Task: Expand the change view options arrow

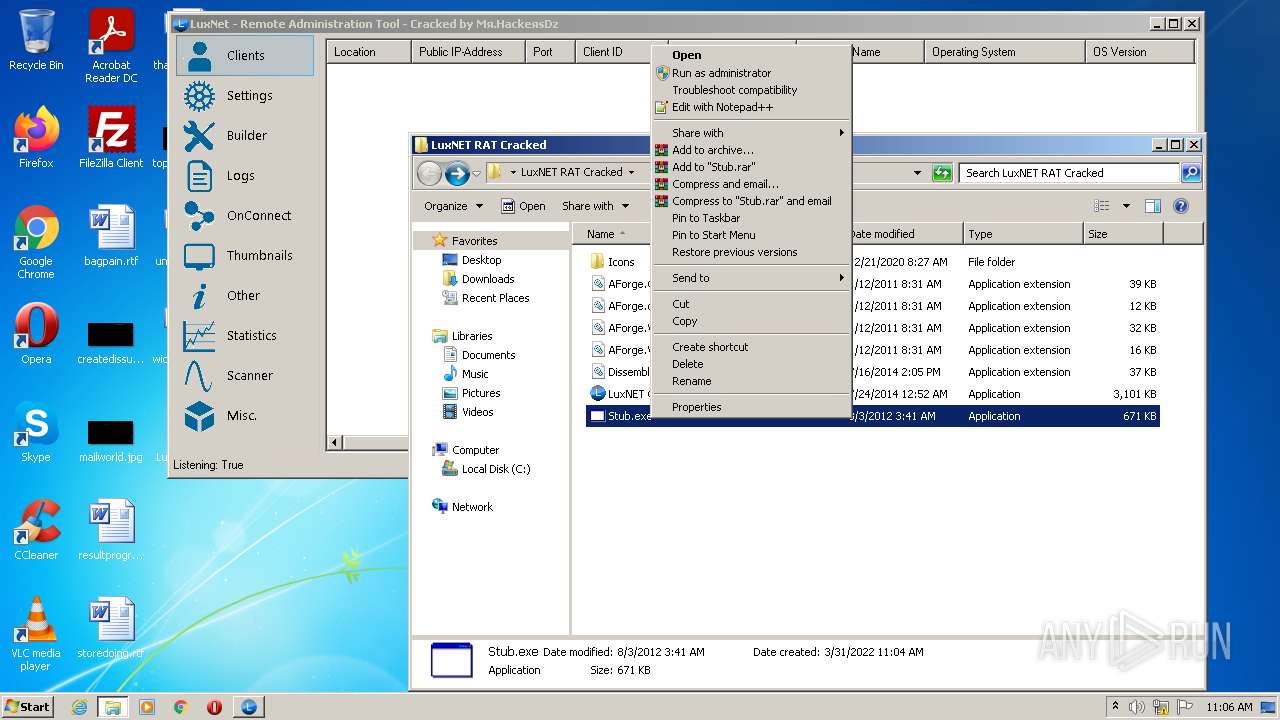Action: click(1126, 206)
